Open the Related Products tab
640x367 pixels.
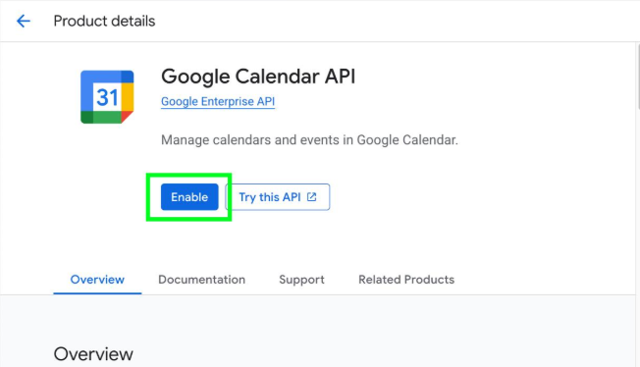[406, 280]
